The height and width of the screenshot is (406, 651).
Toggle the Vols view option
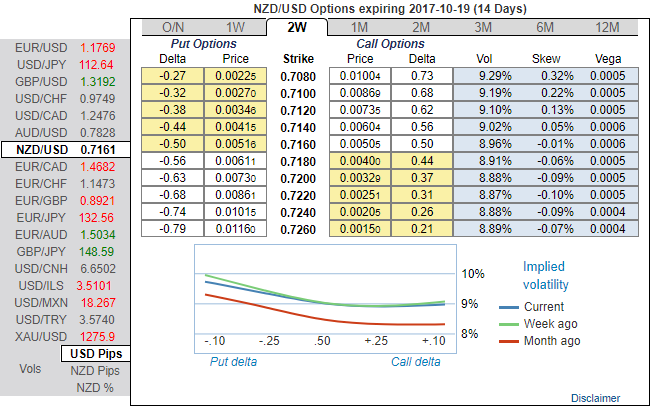(x=30, y=368)
